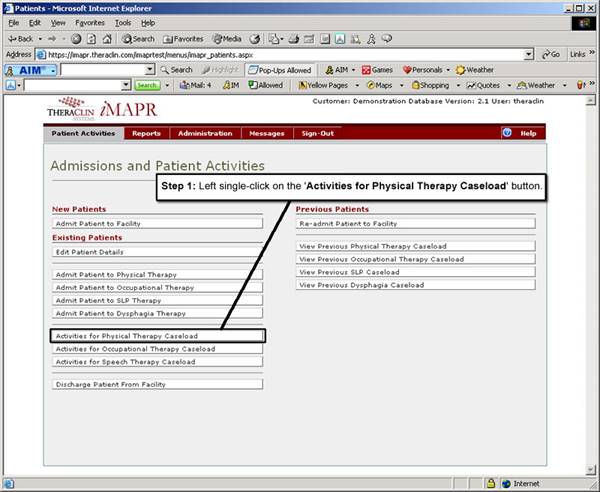Screen dimensions: 600x492
Task: Expand the Personals dropdown menu
Action: pos(446,70)
